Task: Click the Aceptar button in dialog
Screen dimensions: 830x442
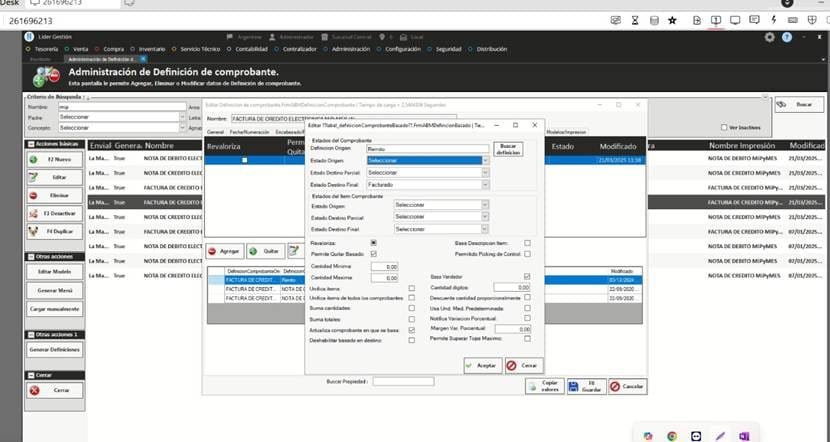Action: coord(482,366)
